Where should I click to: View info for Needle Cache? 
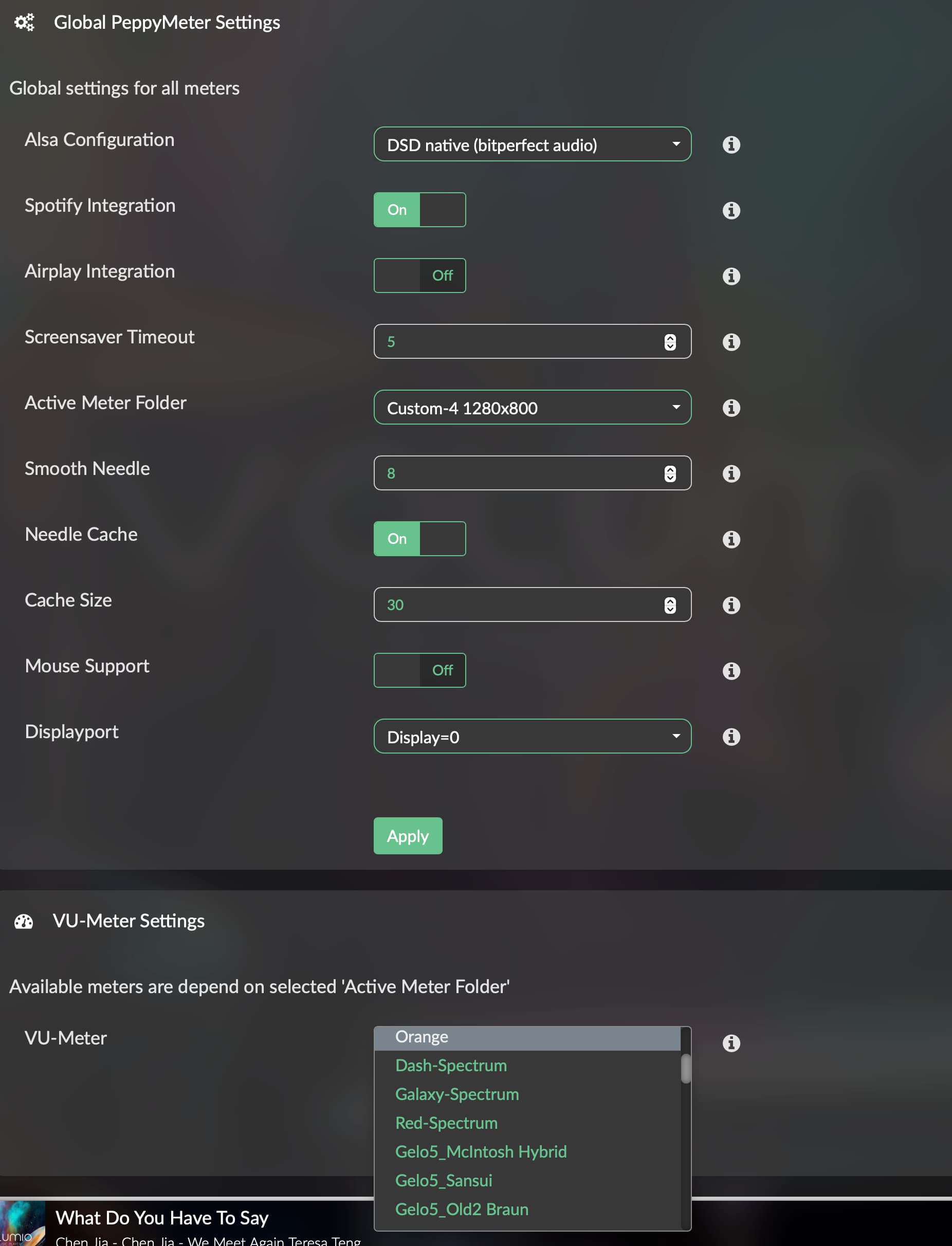tap(731, 539)
